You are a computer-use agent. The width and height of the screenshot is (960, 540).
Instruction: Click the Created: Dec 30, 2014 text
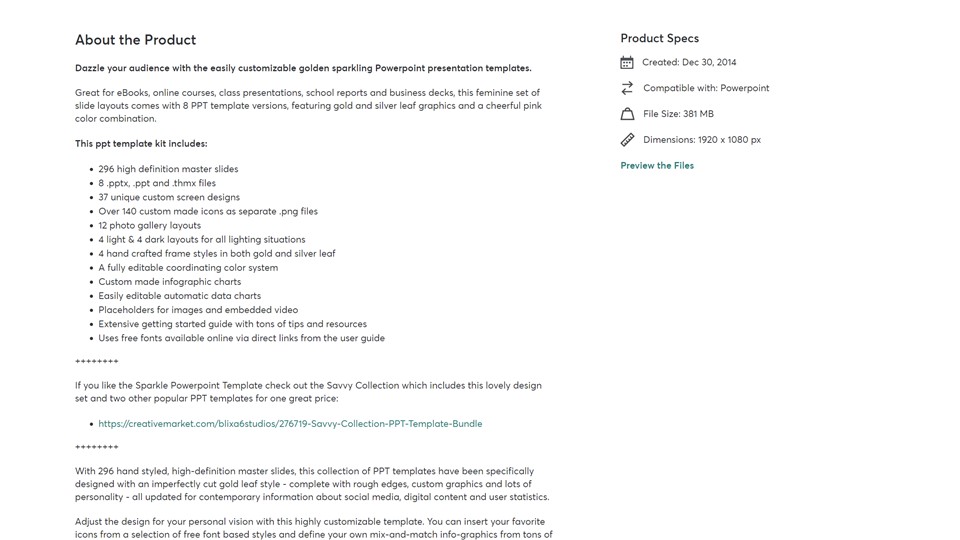point(689,62)
